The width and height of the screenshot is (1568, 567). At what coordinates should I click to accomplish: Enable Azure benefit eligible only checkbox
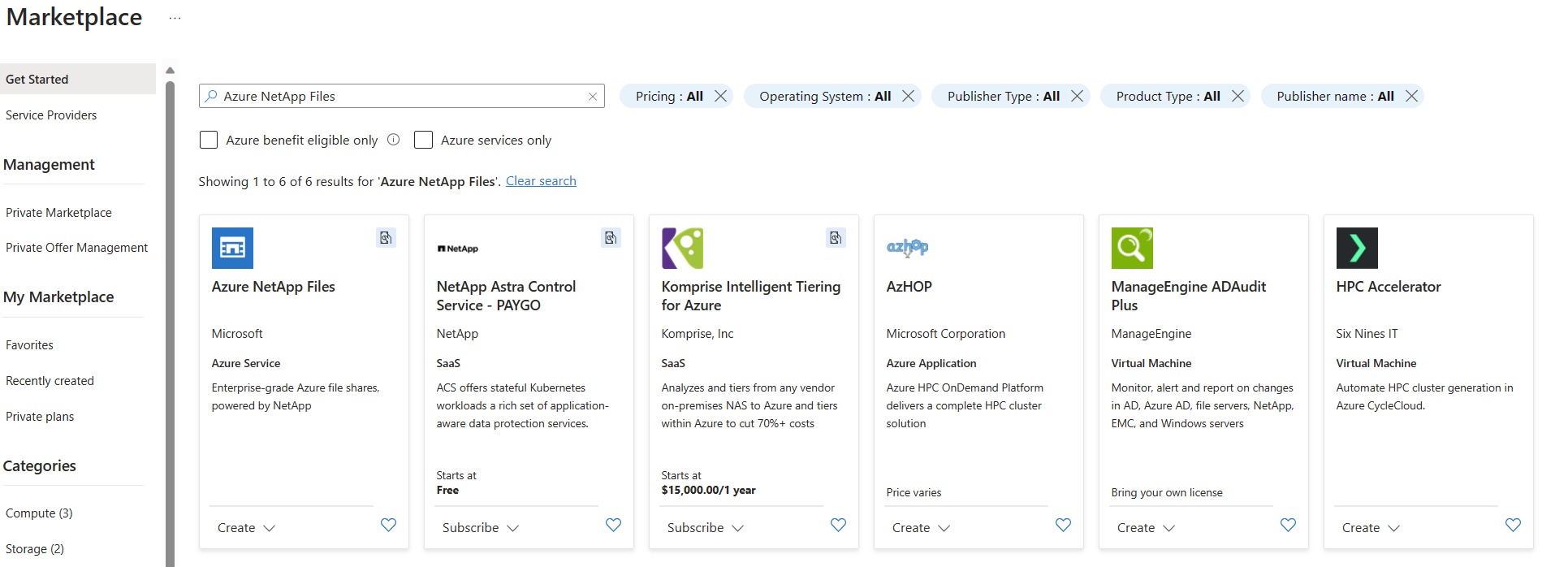pos(209,140)
